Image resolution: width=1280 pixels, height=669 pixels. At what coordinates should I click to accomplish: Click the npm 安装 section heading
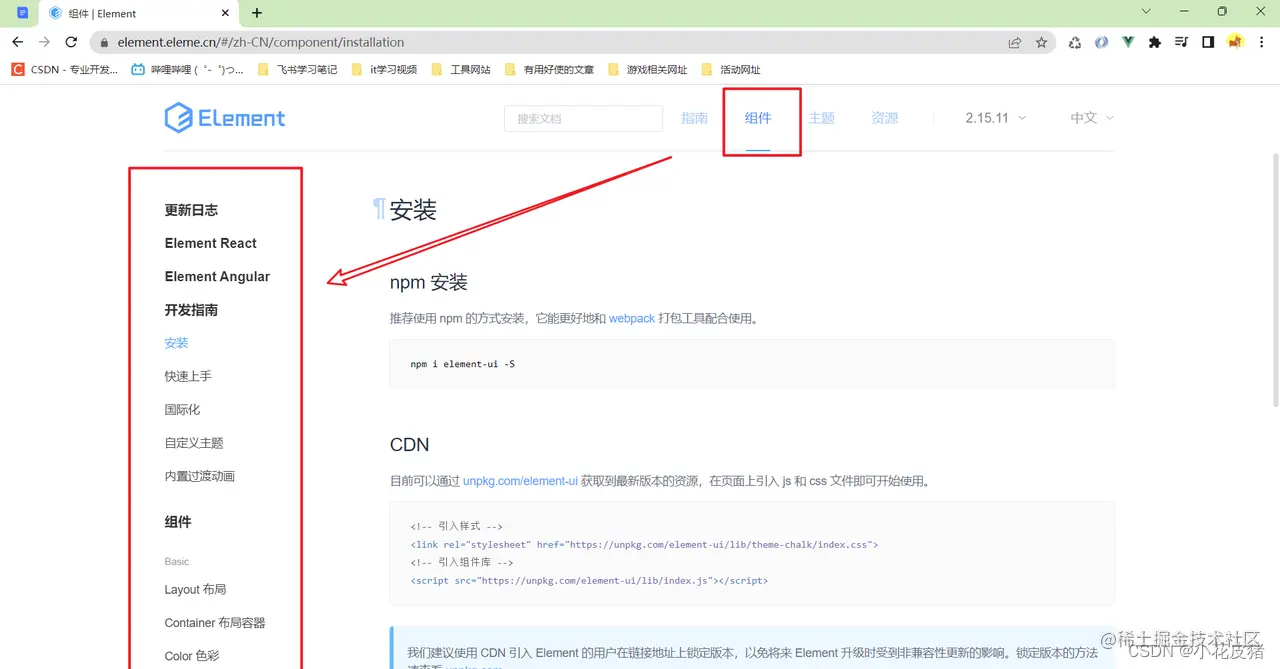coord(429,283)
